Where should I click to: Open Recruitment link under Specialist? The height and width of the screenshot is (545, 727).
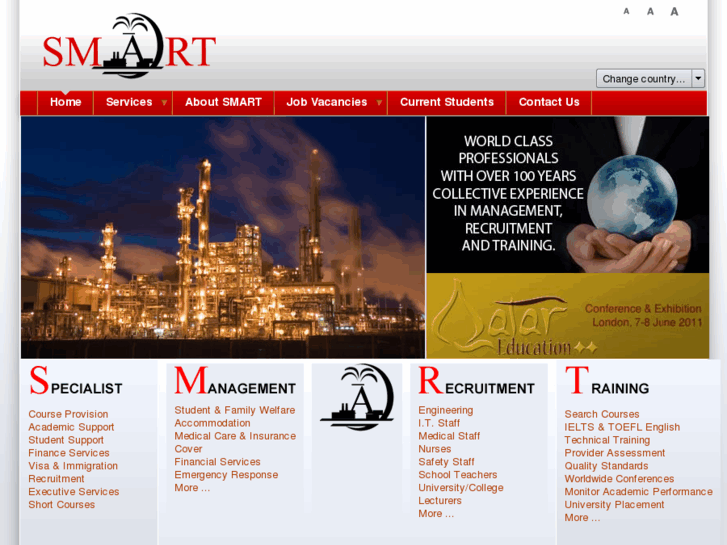tap(56, 479)
